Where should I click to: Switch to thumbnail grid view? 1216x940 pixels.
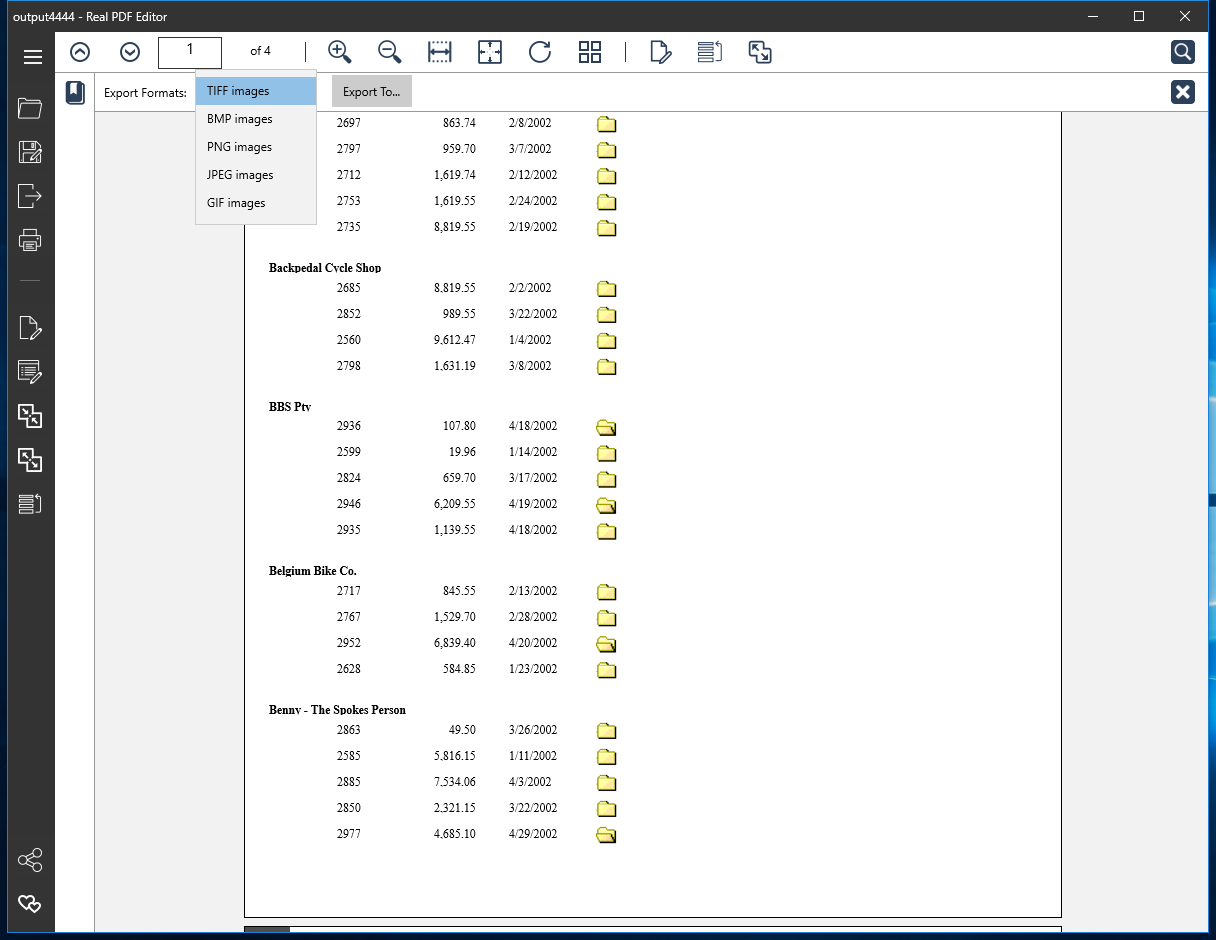pyautogui.click(x=590, y=52)
